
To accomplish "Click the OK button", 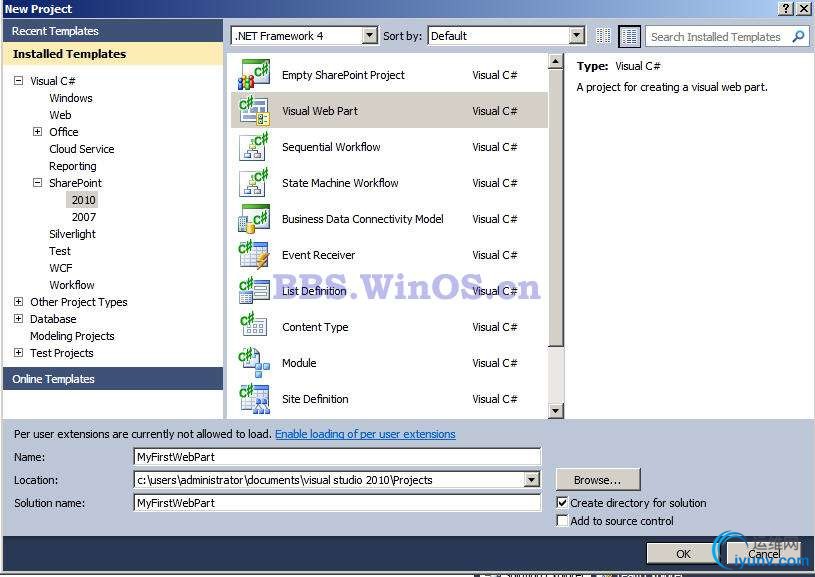I will tap(683, 554).
